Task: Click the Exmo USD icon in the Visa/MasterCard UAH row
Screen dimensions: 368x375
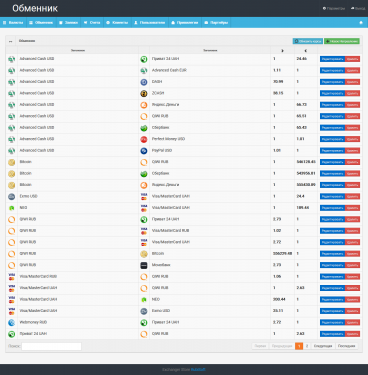Action: pos(144,311)
